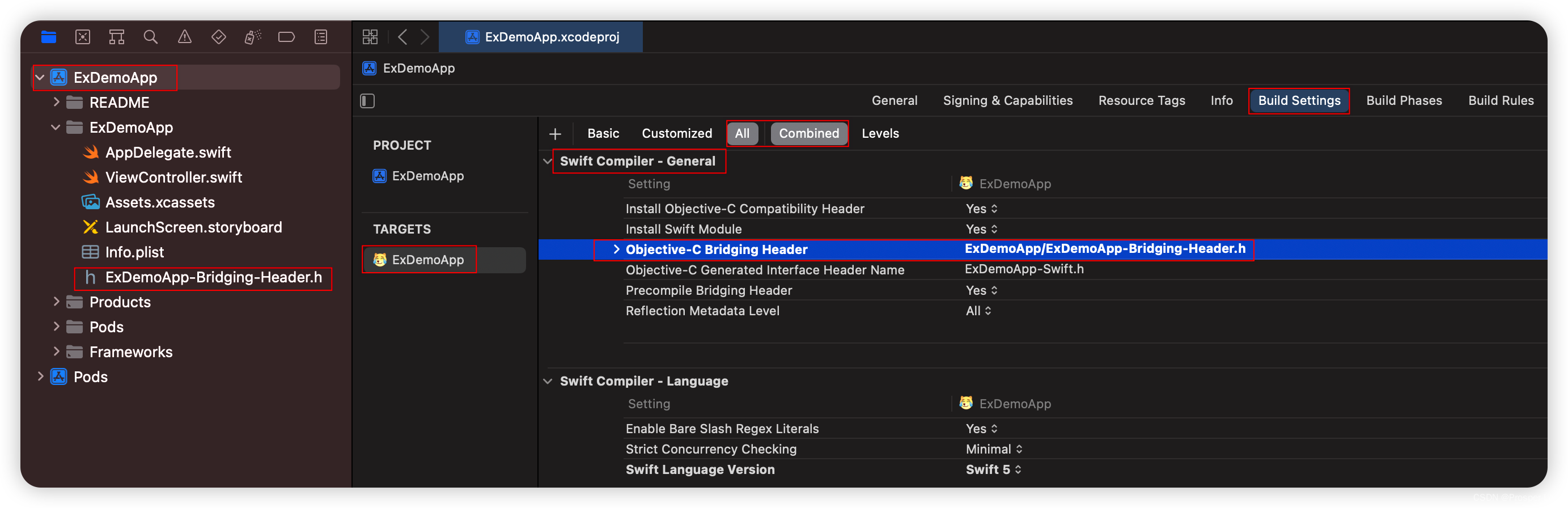Expand the Pods folder under ExDemoApp
Viewport: 1568px width, 508px height.
point(56,327)
